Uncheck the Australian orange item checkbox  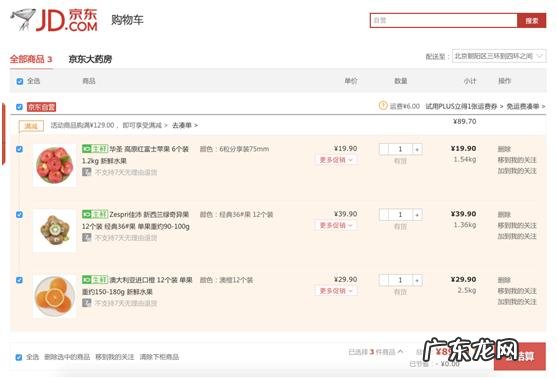pyautogui.click(x=20, y=280)
